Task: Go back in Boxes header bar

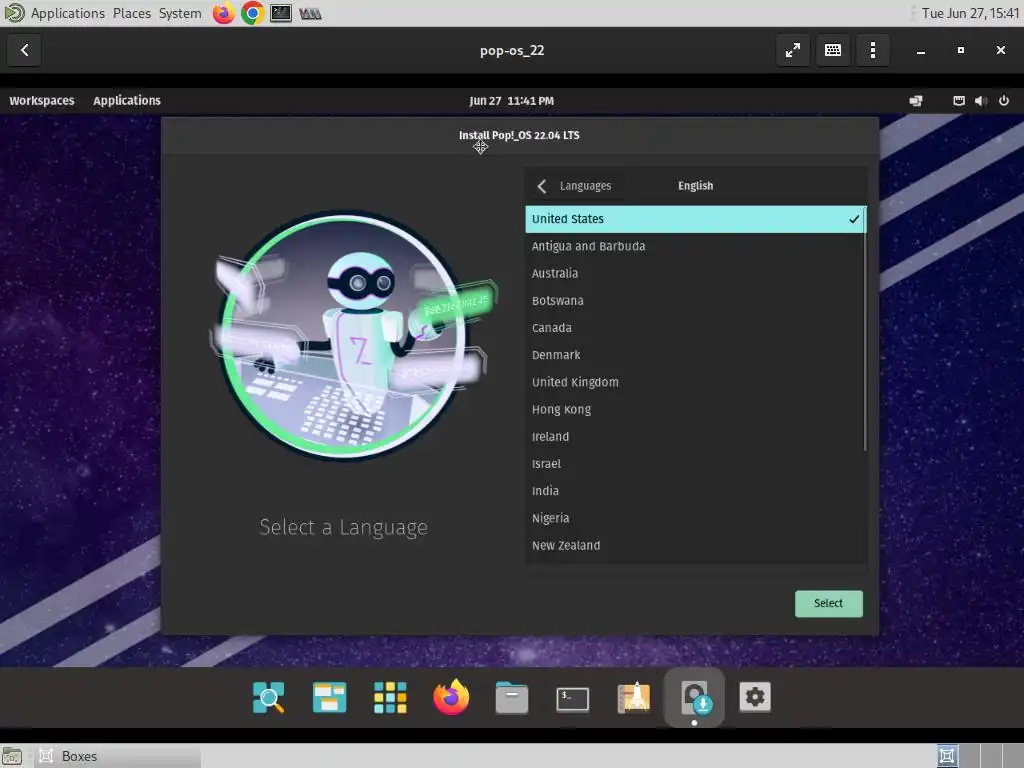Action: click(24, 50)
